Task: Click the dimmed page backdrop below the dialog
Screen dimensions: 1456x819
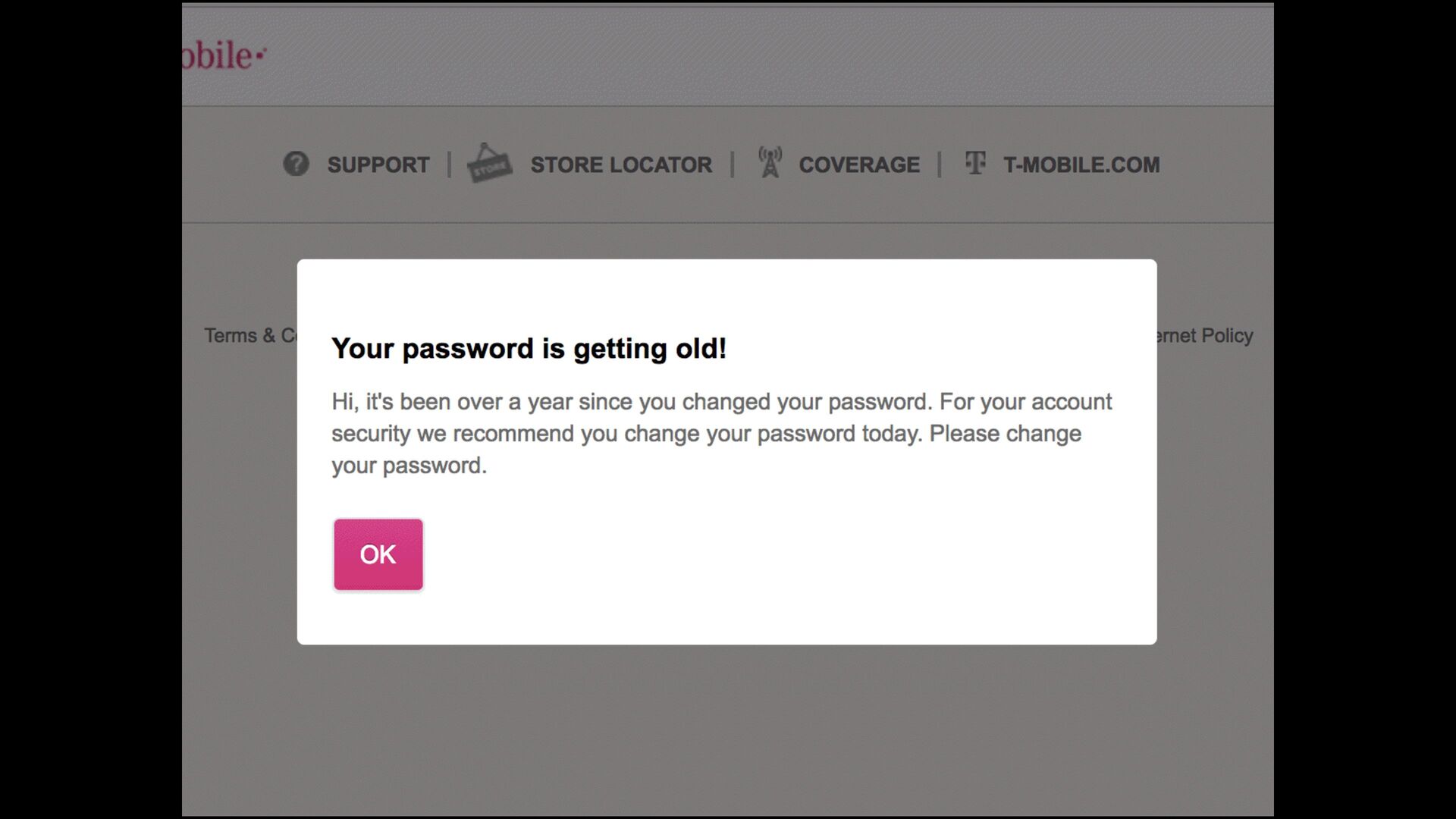Action: (x=728, y=728)
